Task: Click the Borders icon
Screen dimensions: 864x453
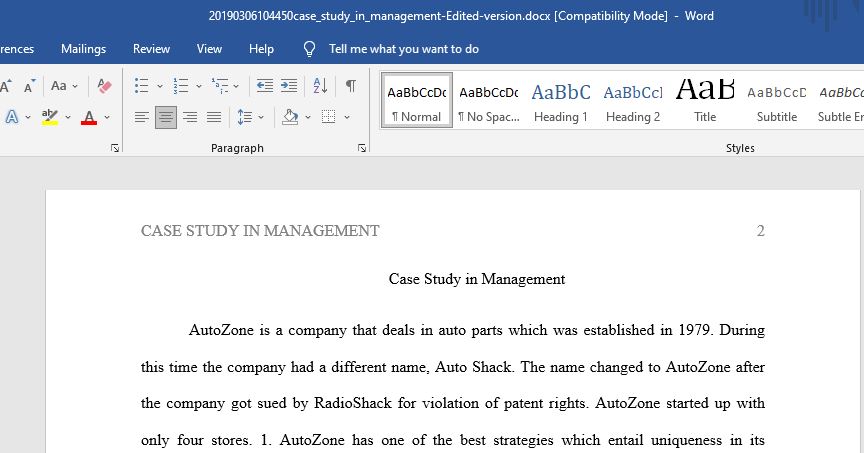Action: [x=328, y=117]
